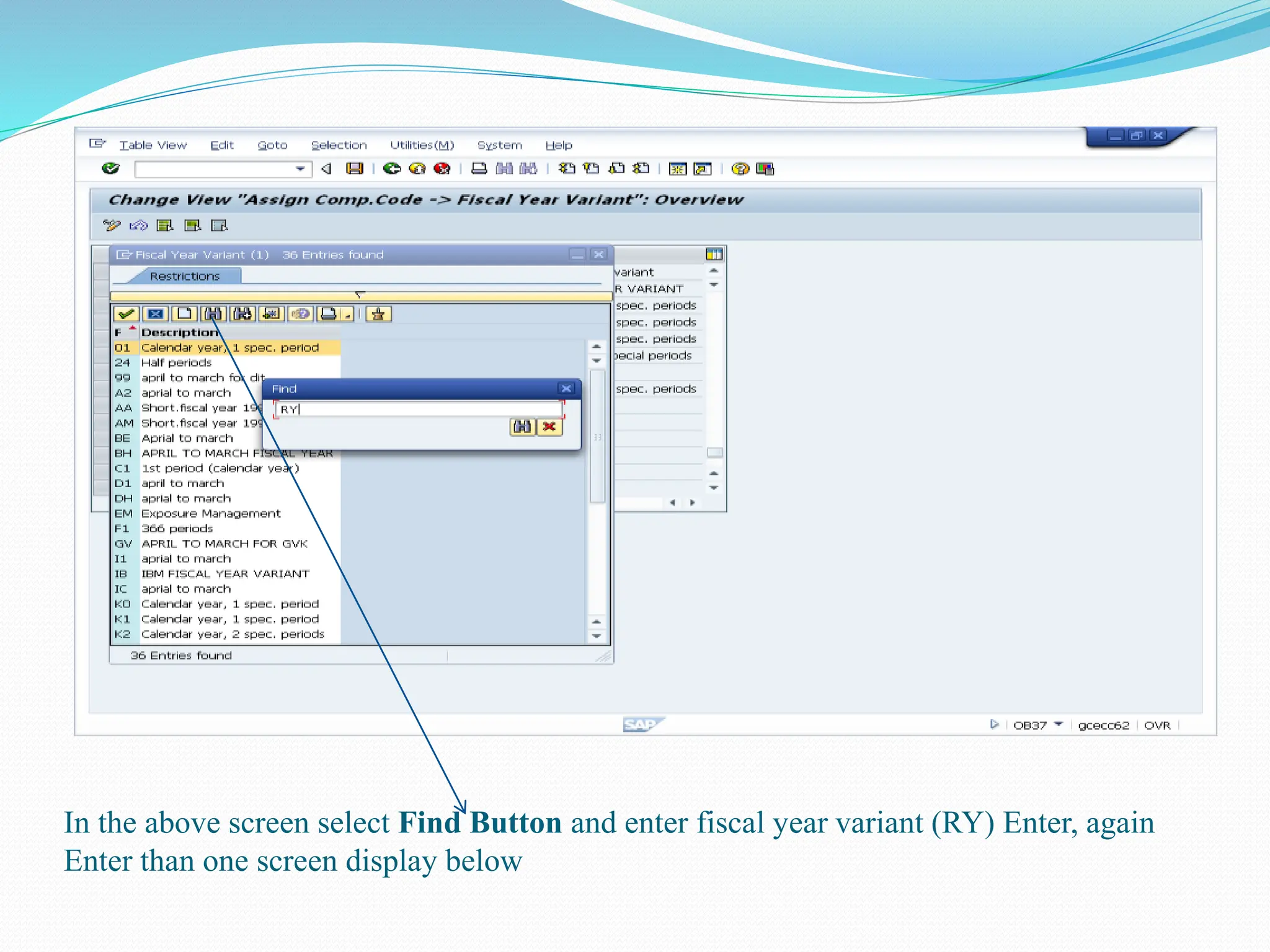Click the Find binoculars button in popup toolbar

[213, 314]
